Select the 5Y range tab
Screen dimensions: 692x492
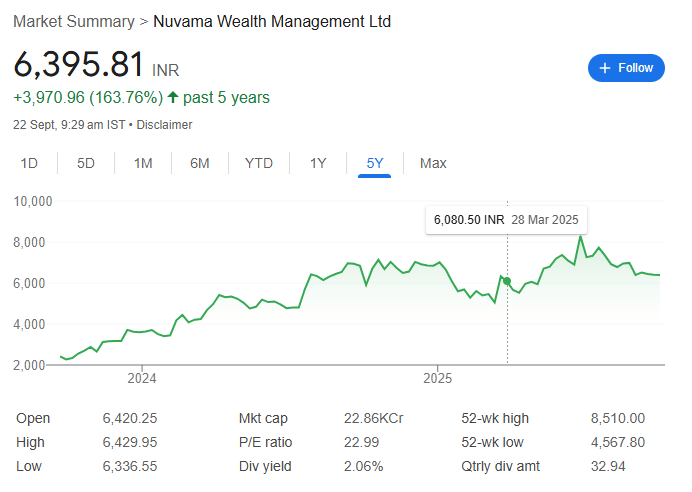[x=375, y=163]
